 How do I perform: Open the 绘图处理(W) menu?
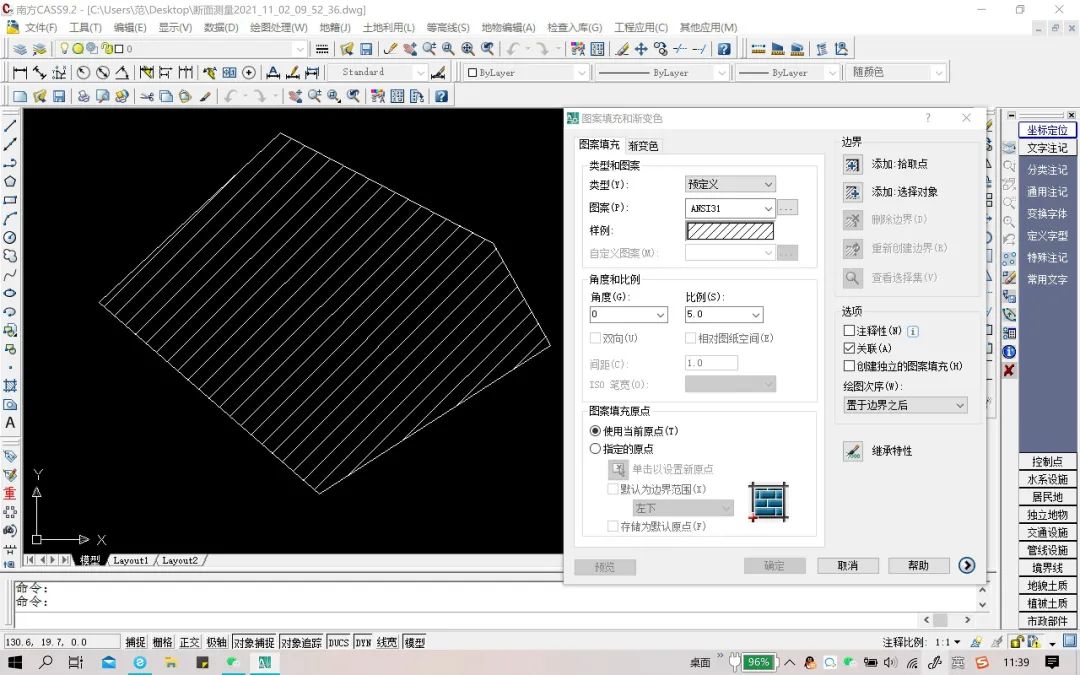point(278,28)
